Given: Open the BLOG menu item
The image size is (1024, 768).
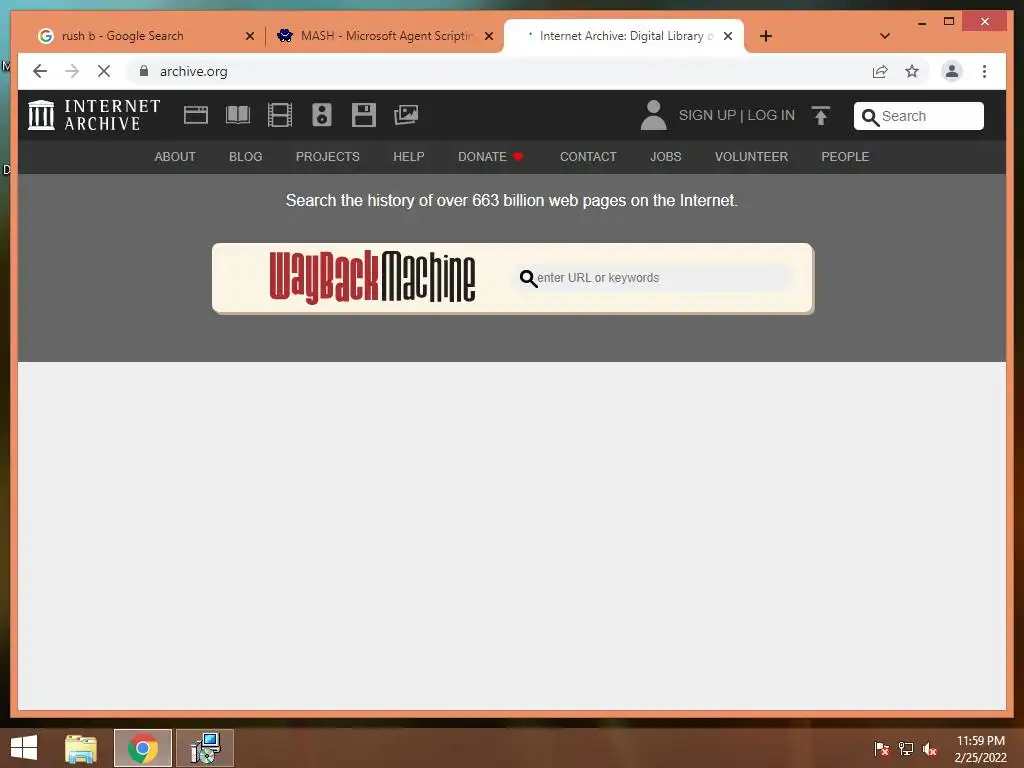Looking at the screenshot, I should 246,157.
